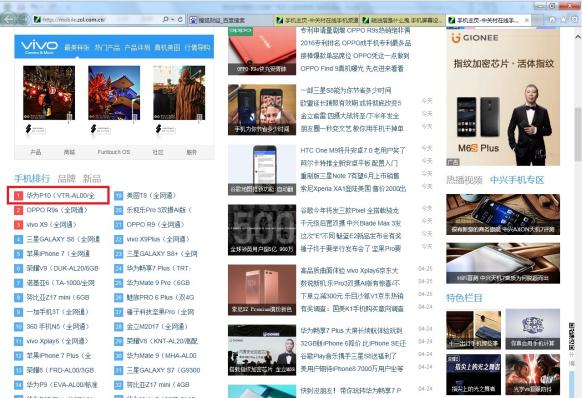Read HTC One M9 Android 7.0 headline

353,150
